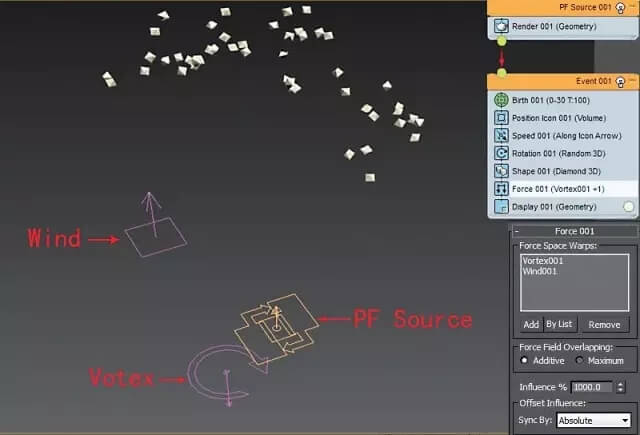This screenshot has height=435, width=640.
Task: Click the Display 001 operator icon
Action: pyautogui.click(x=502, y=207)
